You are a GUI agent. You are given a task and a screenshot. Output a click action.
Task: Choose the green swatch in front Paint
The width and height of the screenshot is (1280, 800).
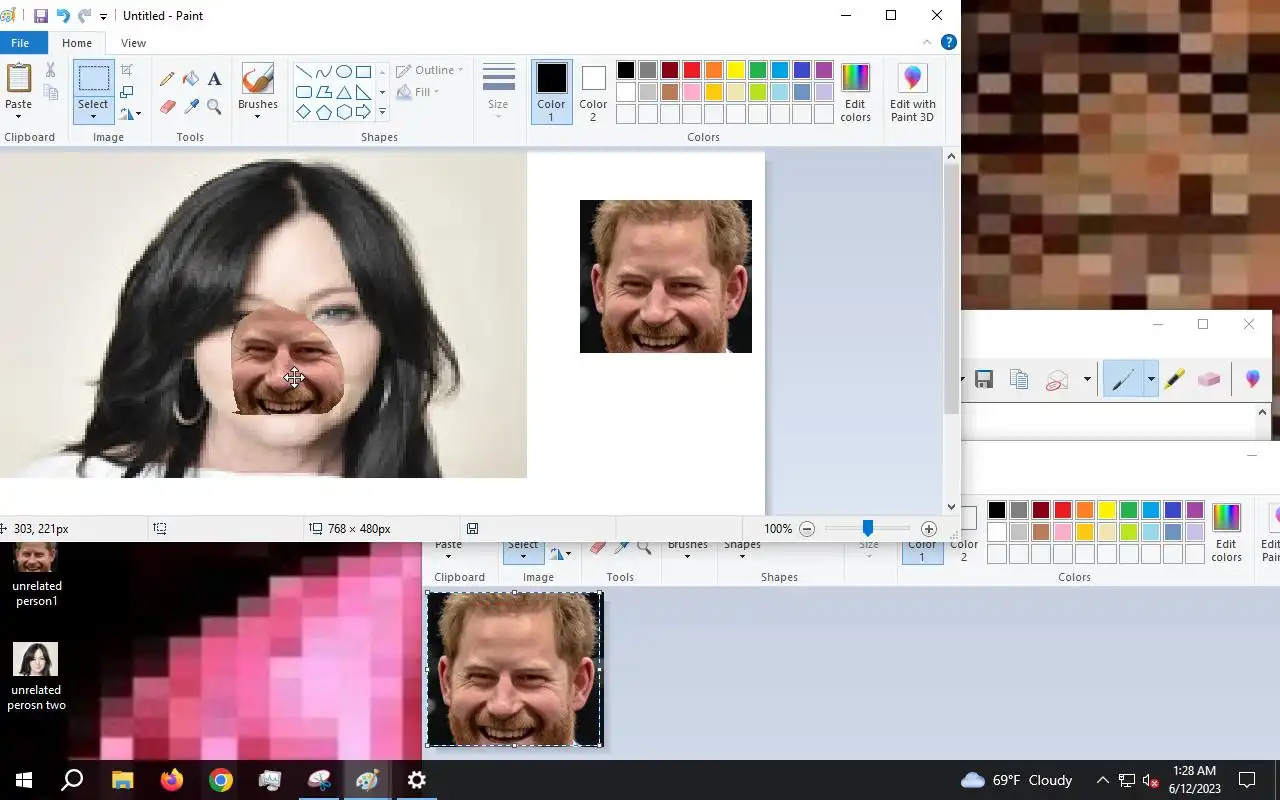pos(757,70)
